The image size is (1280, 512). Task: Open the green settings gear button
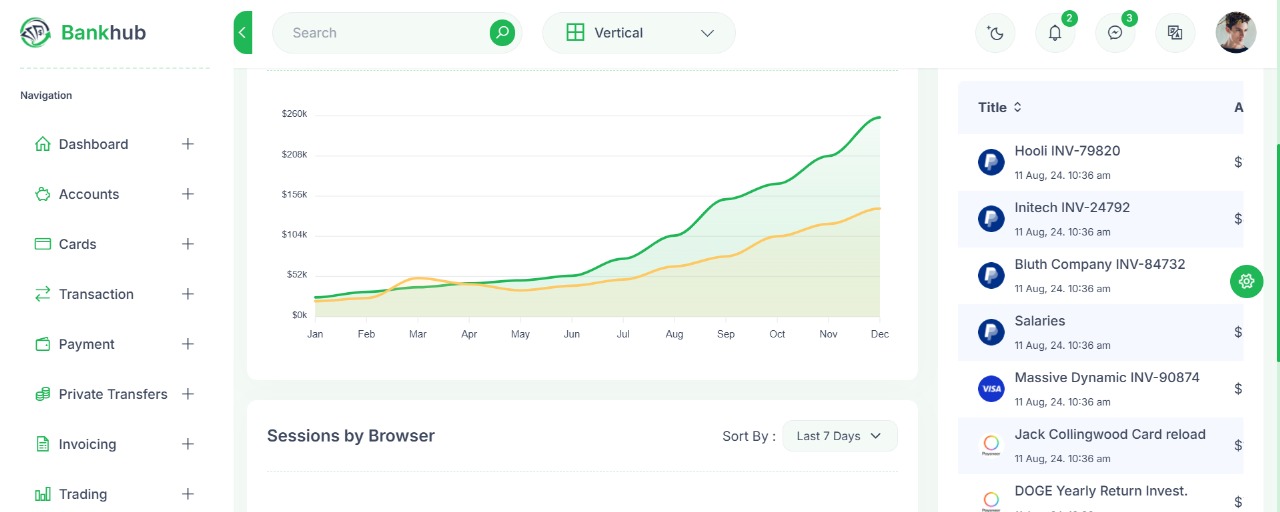[1246, 281]
